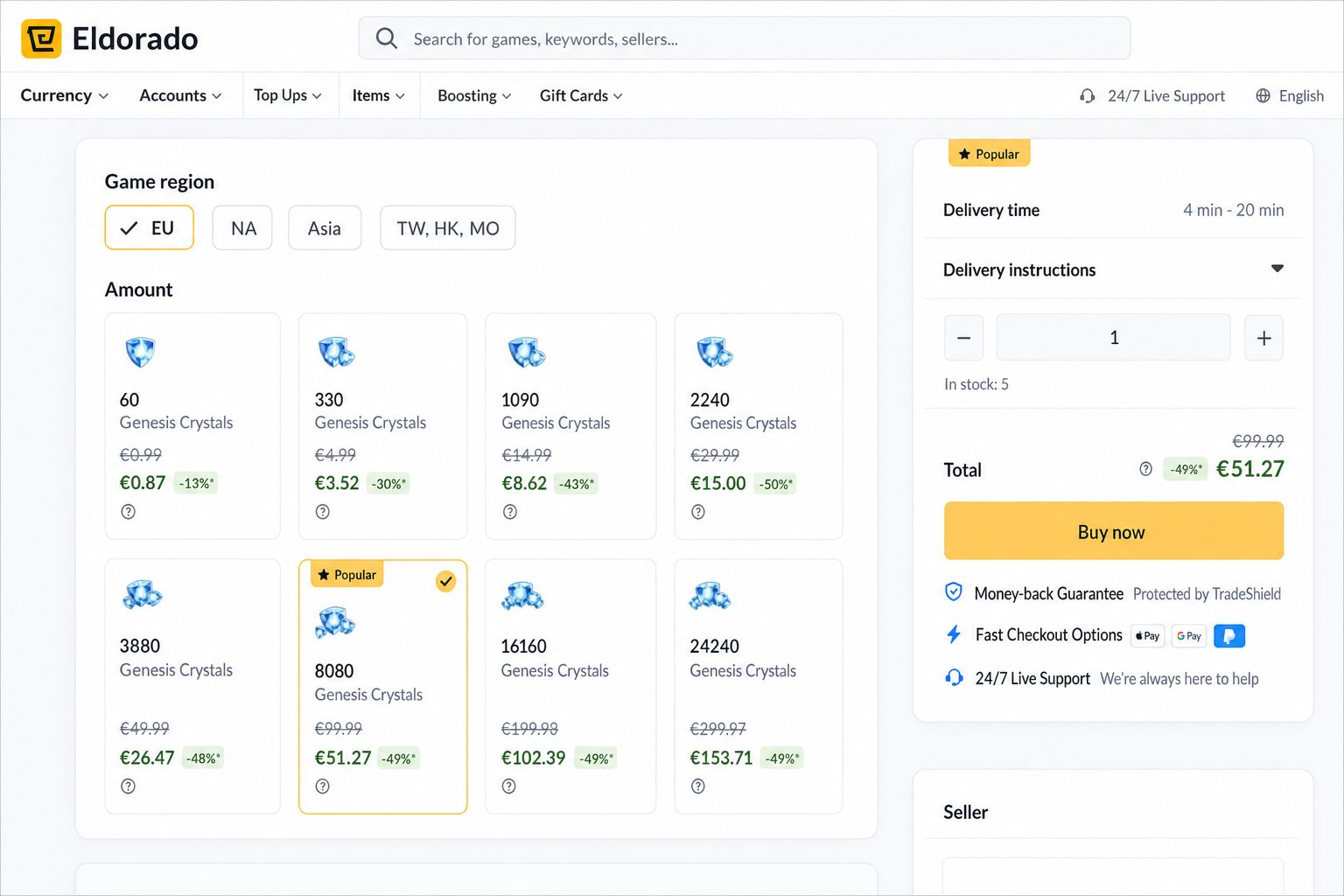Click the Buy now button
The height and width of the screenshot is (896, 1344).
(1113, 531)
